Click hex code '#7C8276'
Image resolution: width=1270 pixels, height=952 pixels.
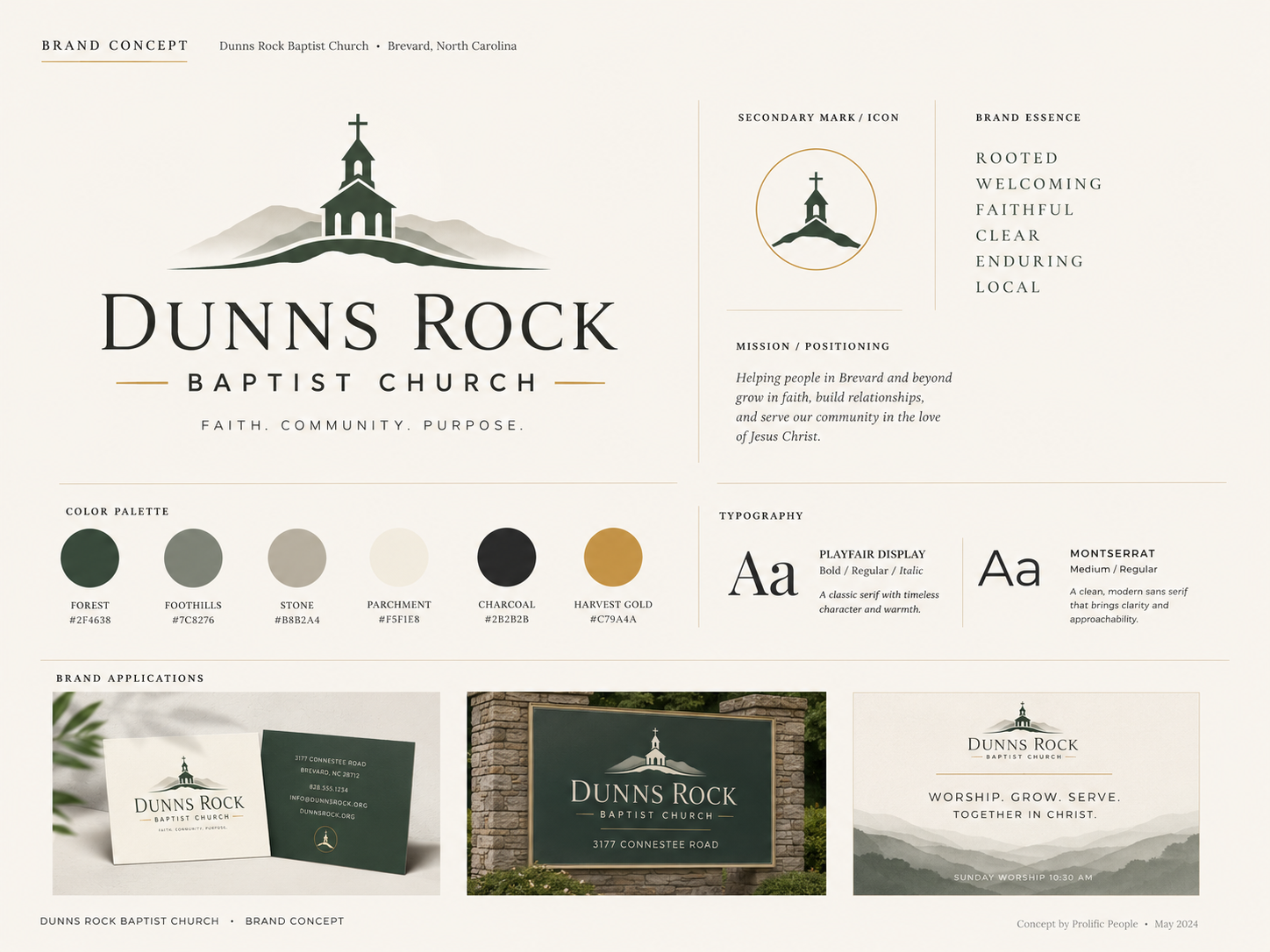(193, 620)
